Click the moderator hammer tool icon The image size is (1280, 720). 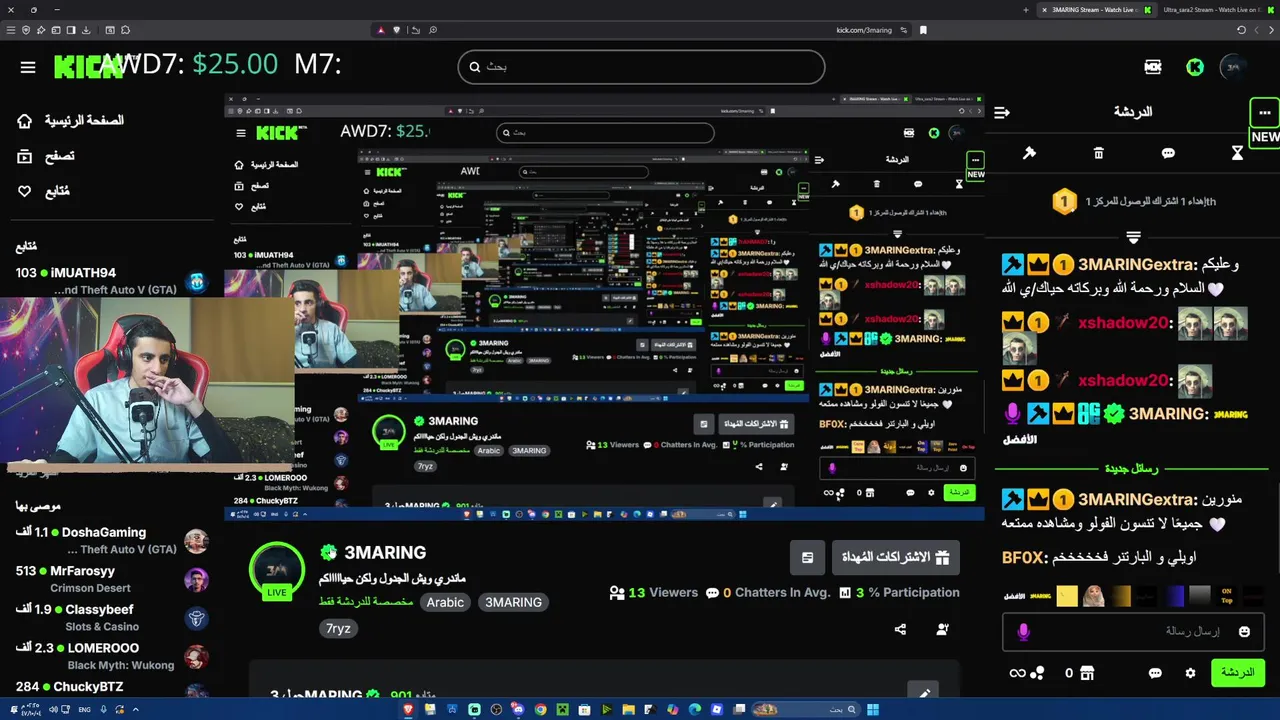pyautogui.click(x=1029, y=153)
